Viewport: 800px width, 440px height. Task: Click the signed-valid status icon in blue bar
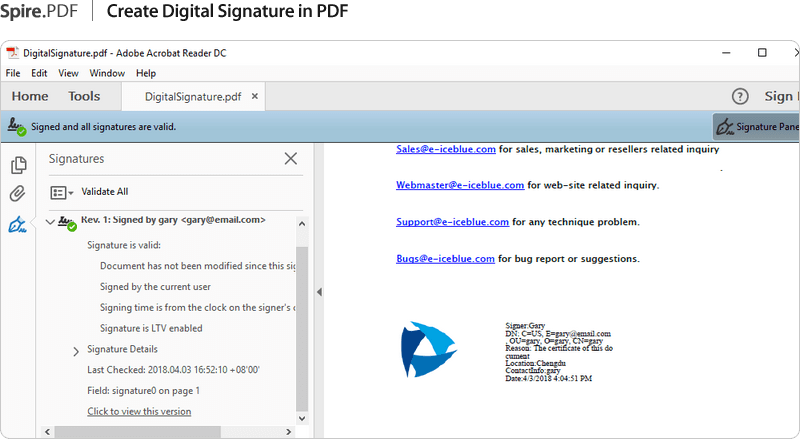[17, 127]
